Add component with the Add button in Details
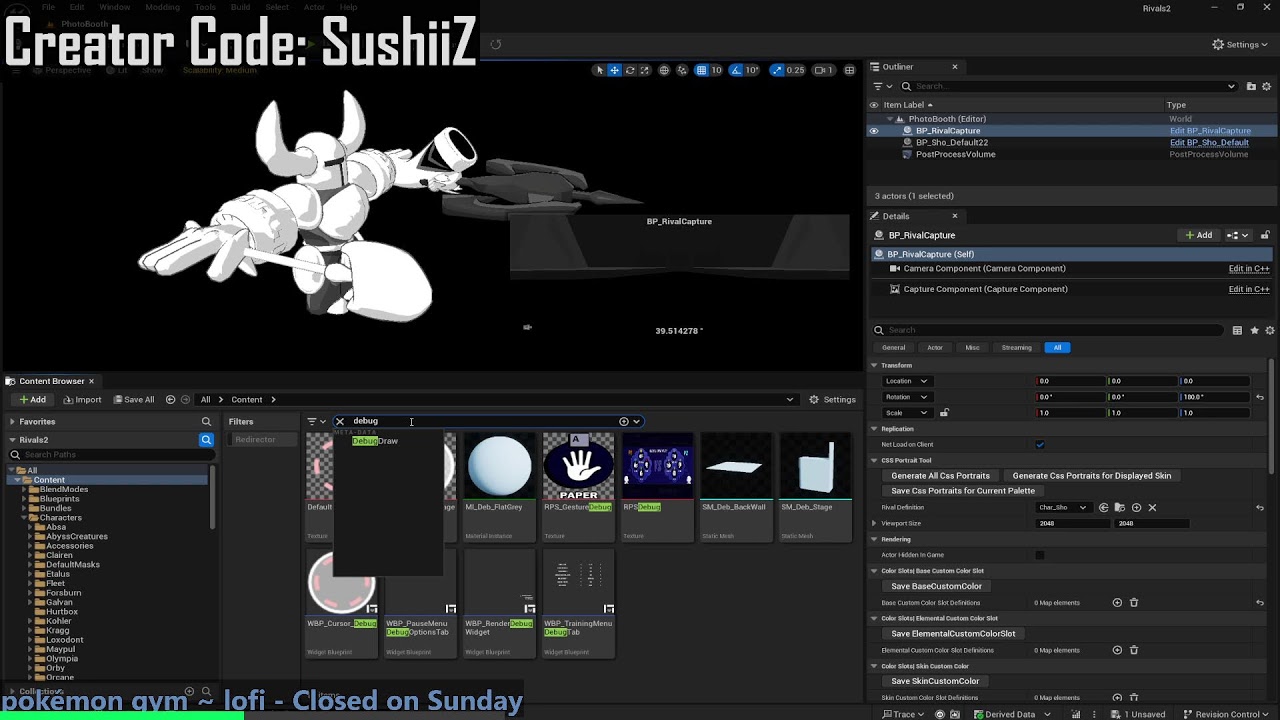This screenshot has height=720, width=1280. [x=1198, y=235]
